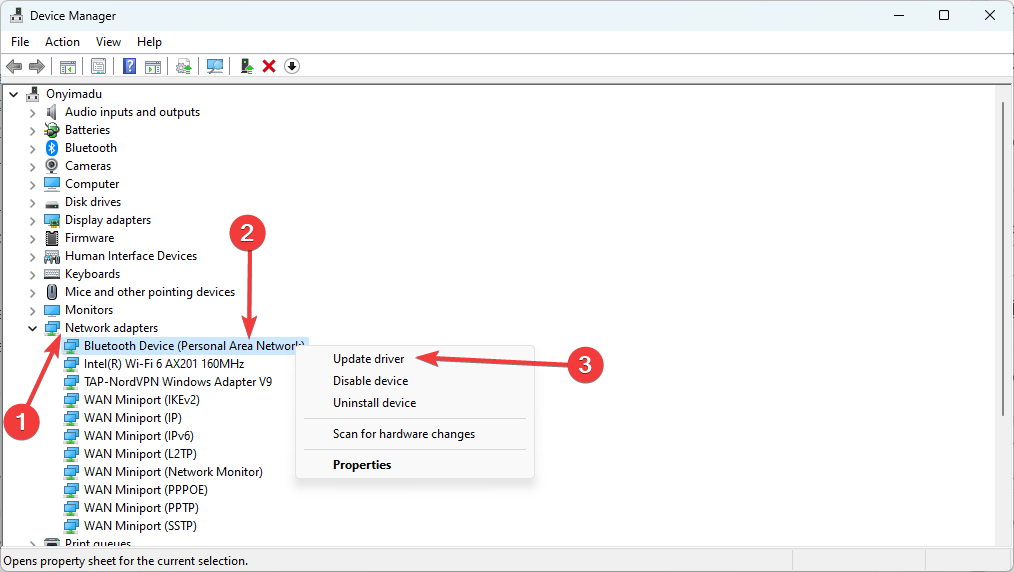Click the Audio inputs and outputs speaker icon
The width and height of the screenshot is (1014, 572).
tap(52, 112)
